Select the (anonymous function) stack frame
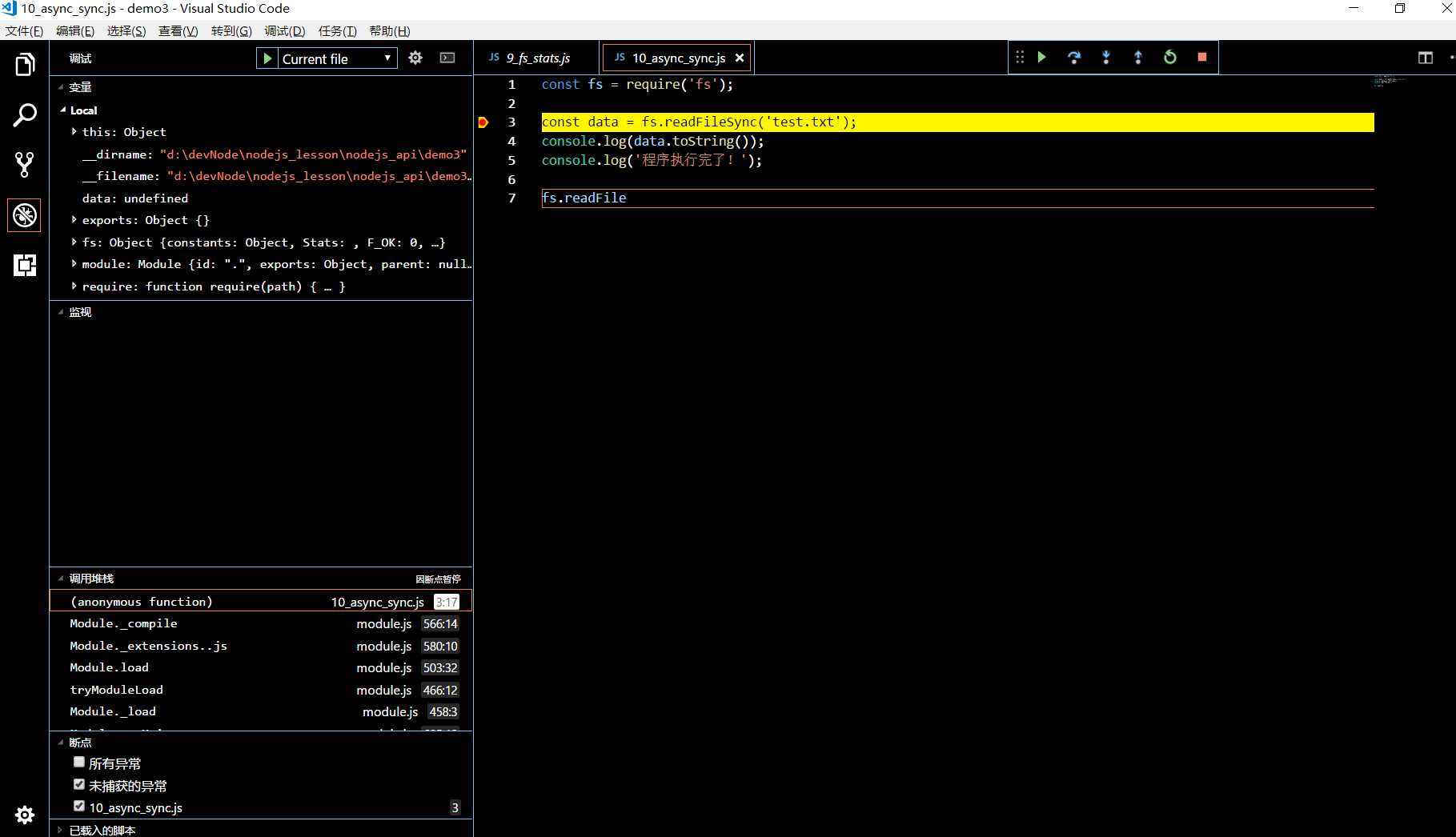This screenshot has height=837, width=1456. [261, 601]
